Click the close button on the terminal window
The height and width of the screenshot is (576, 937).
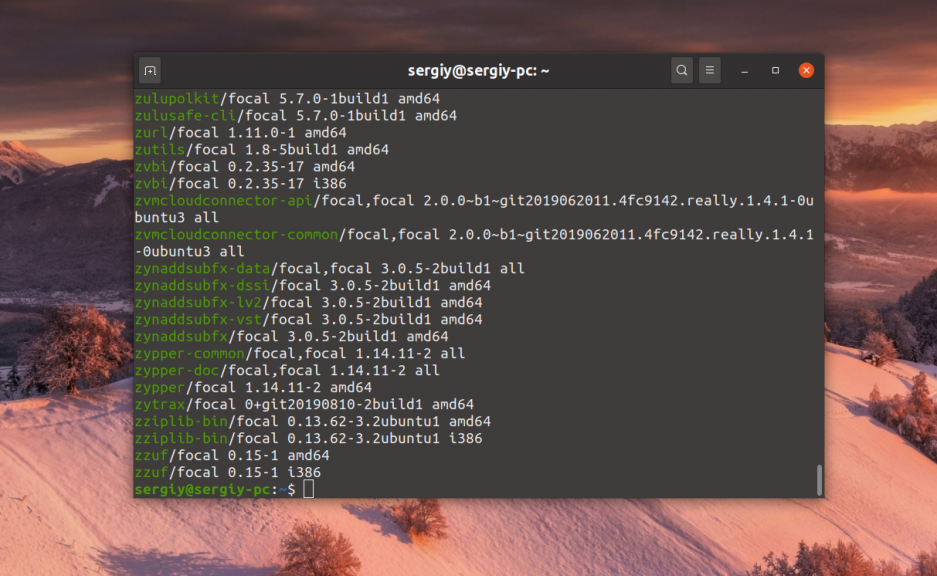(806, 70)
